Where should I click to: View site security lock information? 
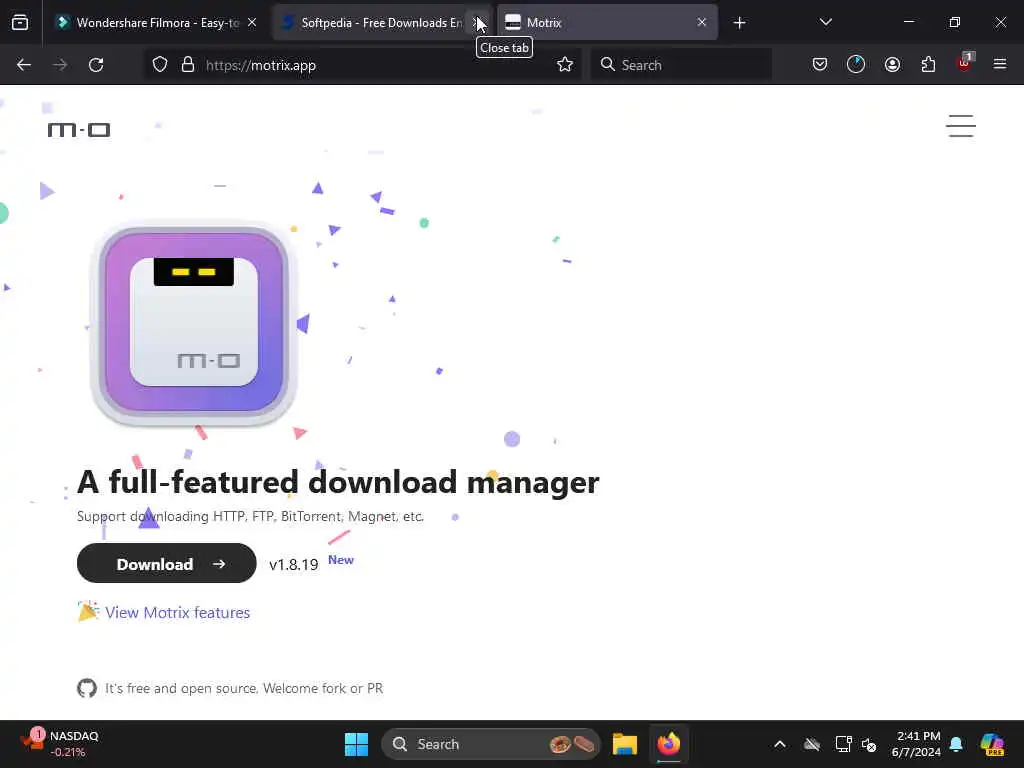pos(188,65)
